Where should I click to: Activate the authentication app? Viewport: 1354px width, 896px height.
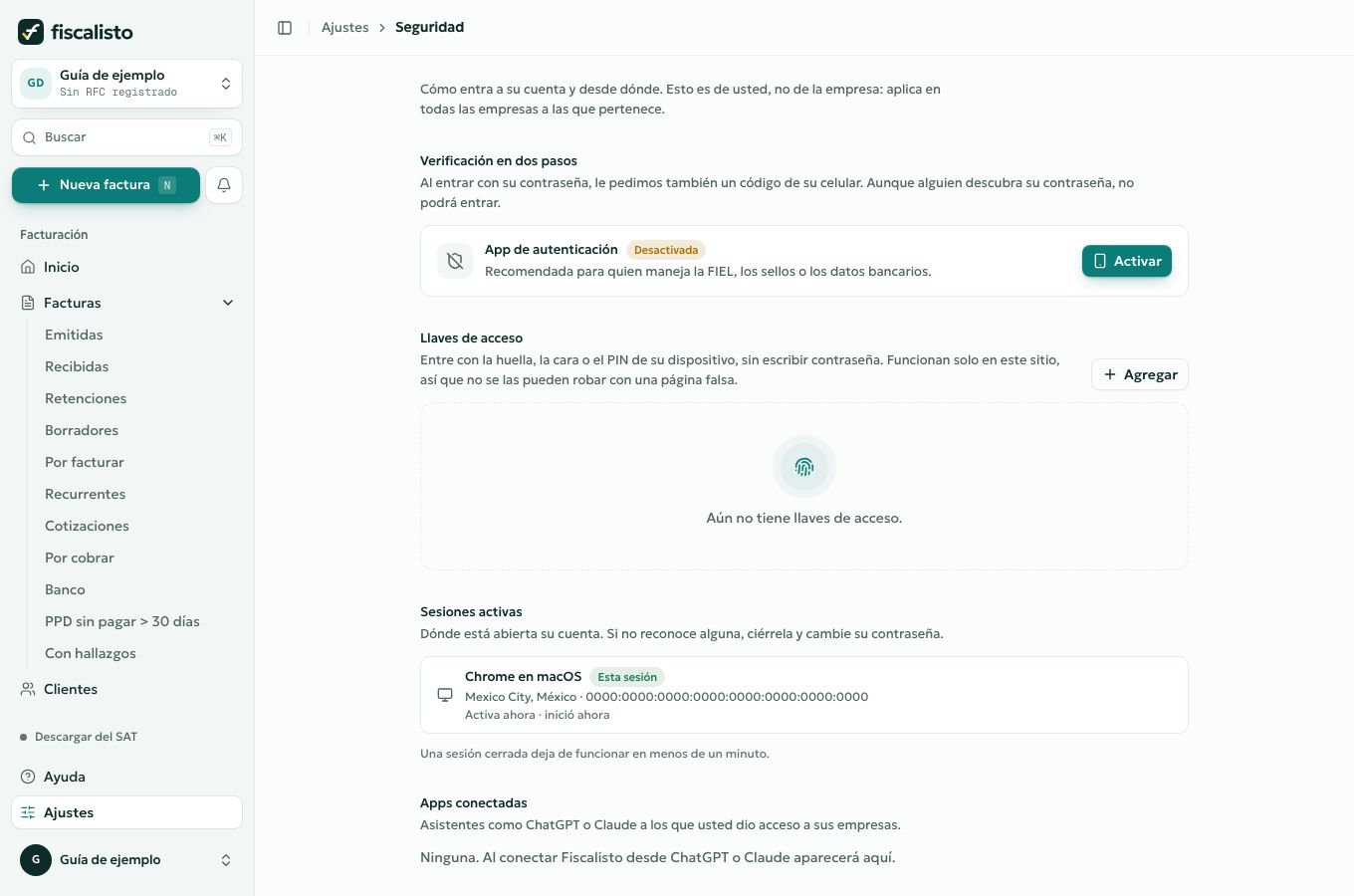click(x=1127, y=261)
